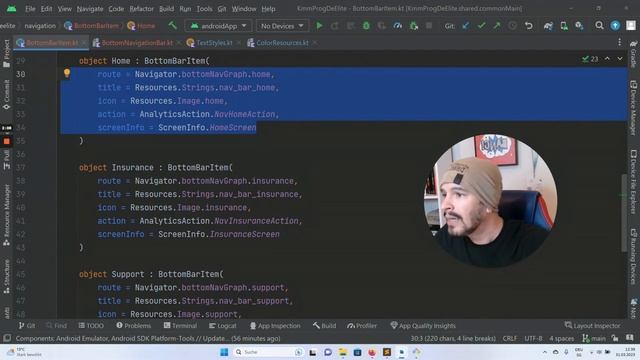Toggle the Device File Explorer sidebar tab
Screen dimensions: 640x360
(633, 181)
